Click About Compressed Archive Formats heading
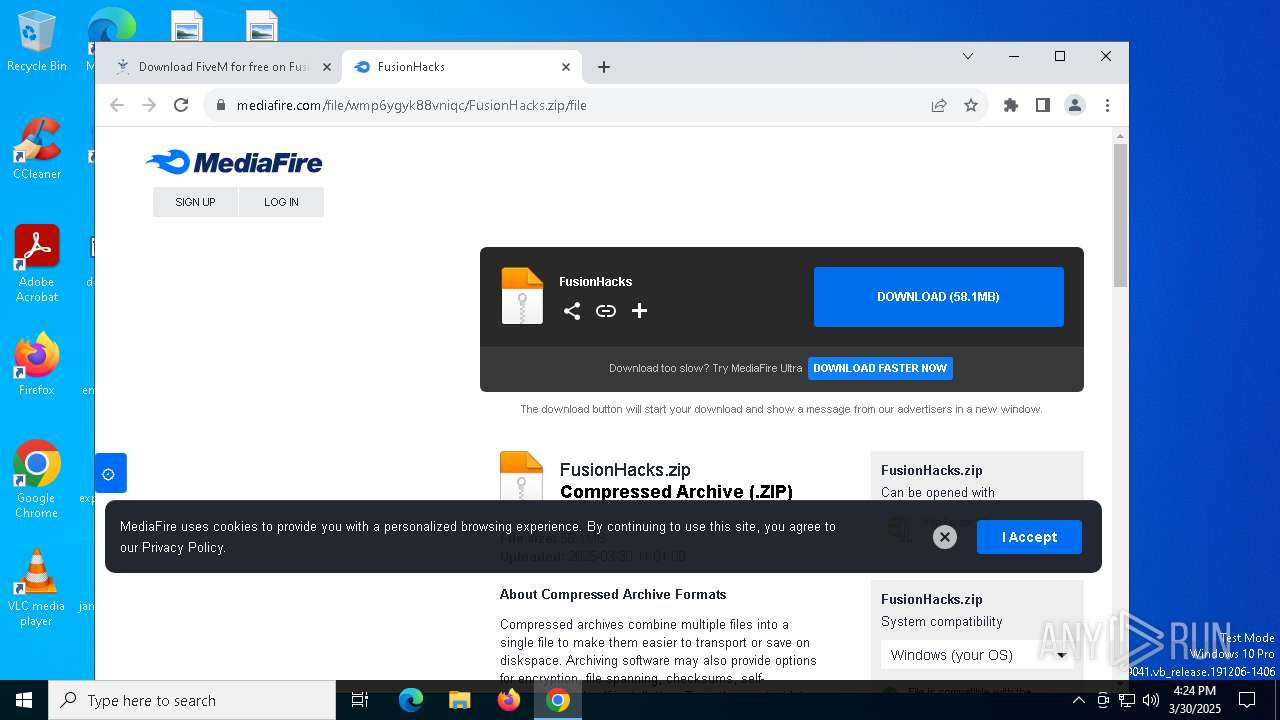This screenshot has width=1280, height=720. 613,594
